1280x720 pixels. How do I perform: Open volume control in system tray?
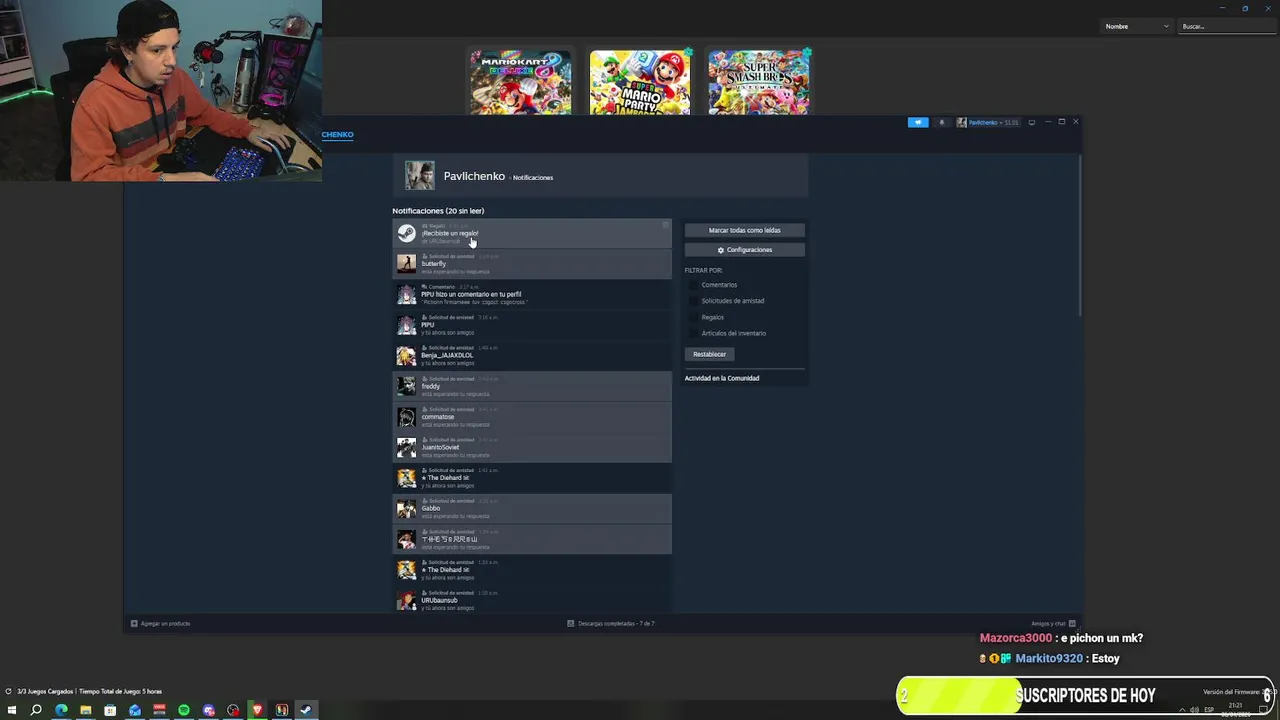(x=1195, y=710)
